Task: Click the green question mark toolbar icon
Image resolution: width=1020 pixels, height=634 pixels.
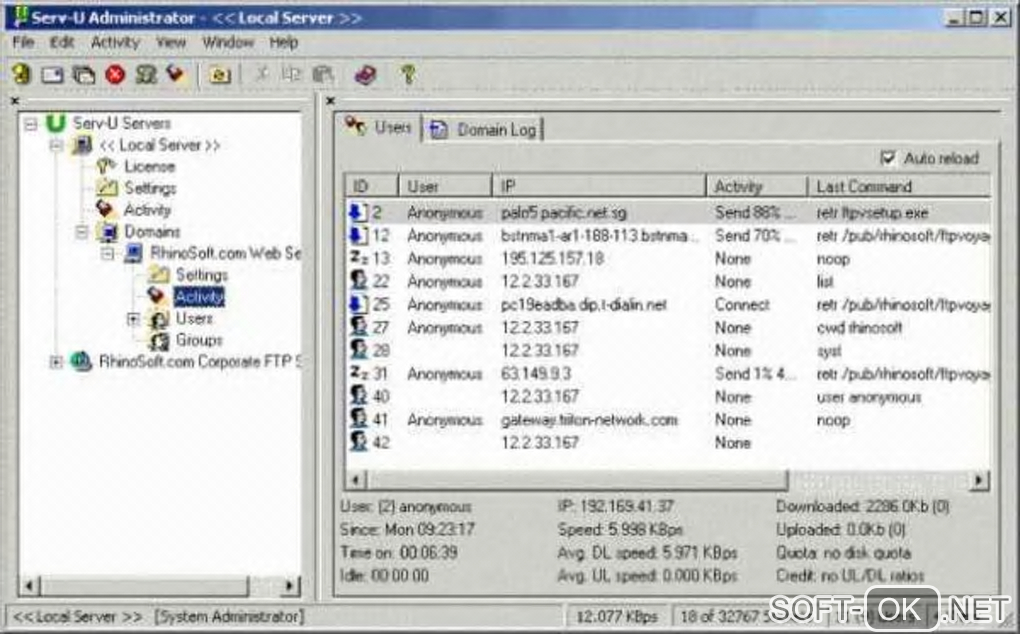Action: click(x=408, y=75)
